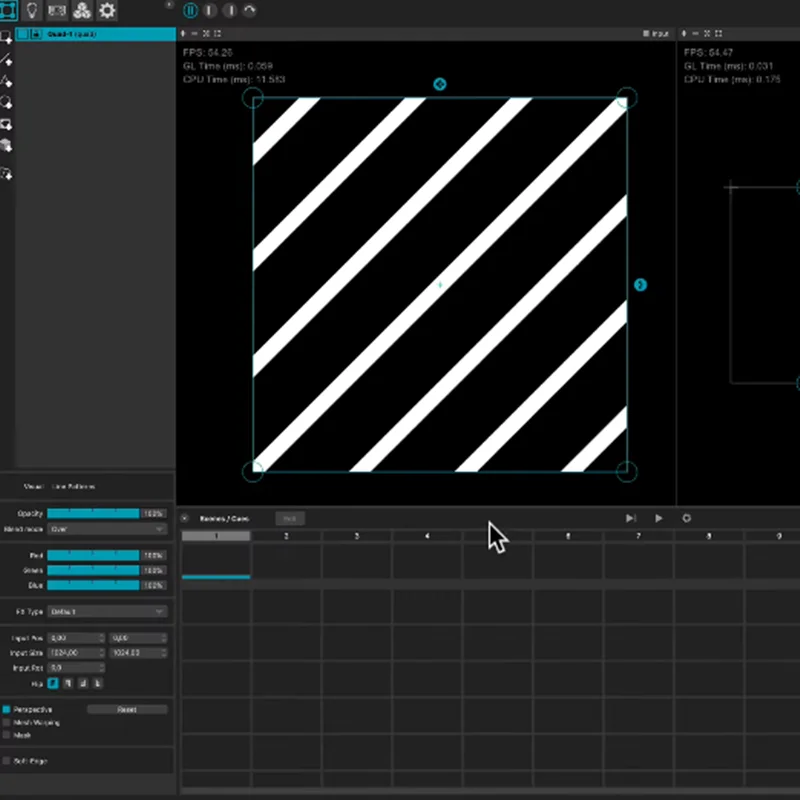This screenshot has height=800, width=800.
Task: Disable the Perspective checkbox
Action: [x=7, y=710]
